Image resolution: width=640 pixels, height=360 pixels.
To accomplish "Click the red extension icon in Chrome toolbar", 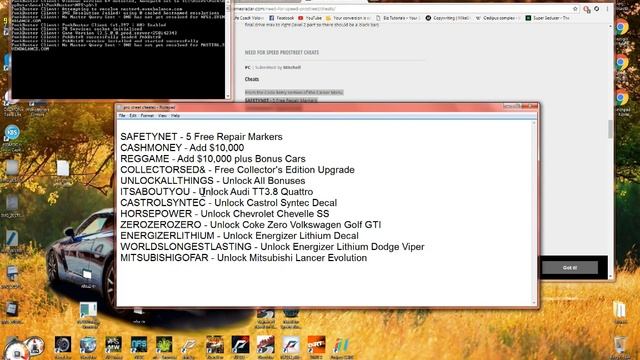I will (587, 9).
